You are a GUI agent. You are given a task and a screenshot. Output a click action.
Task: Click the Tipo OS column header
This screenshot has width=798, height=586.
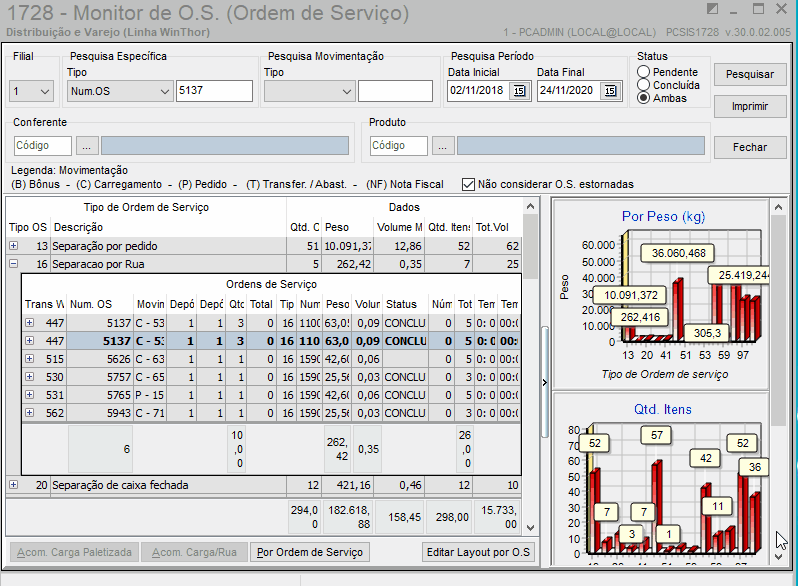27,228
